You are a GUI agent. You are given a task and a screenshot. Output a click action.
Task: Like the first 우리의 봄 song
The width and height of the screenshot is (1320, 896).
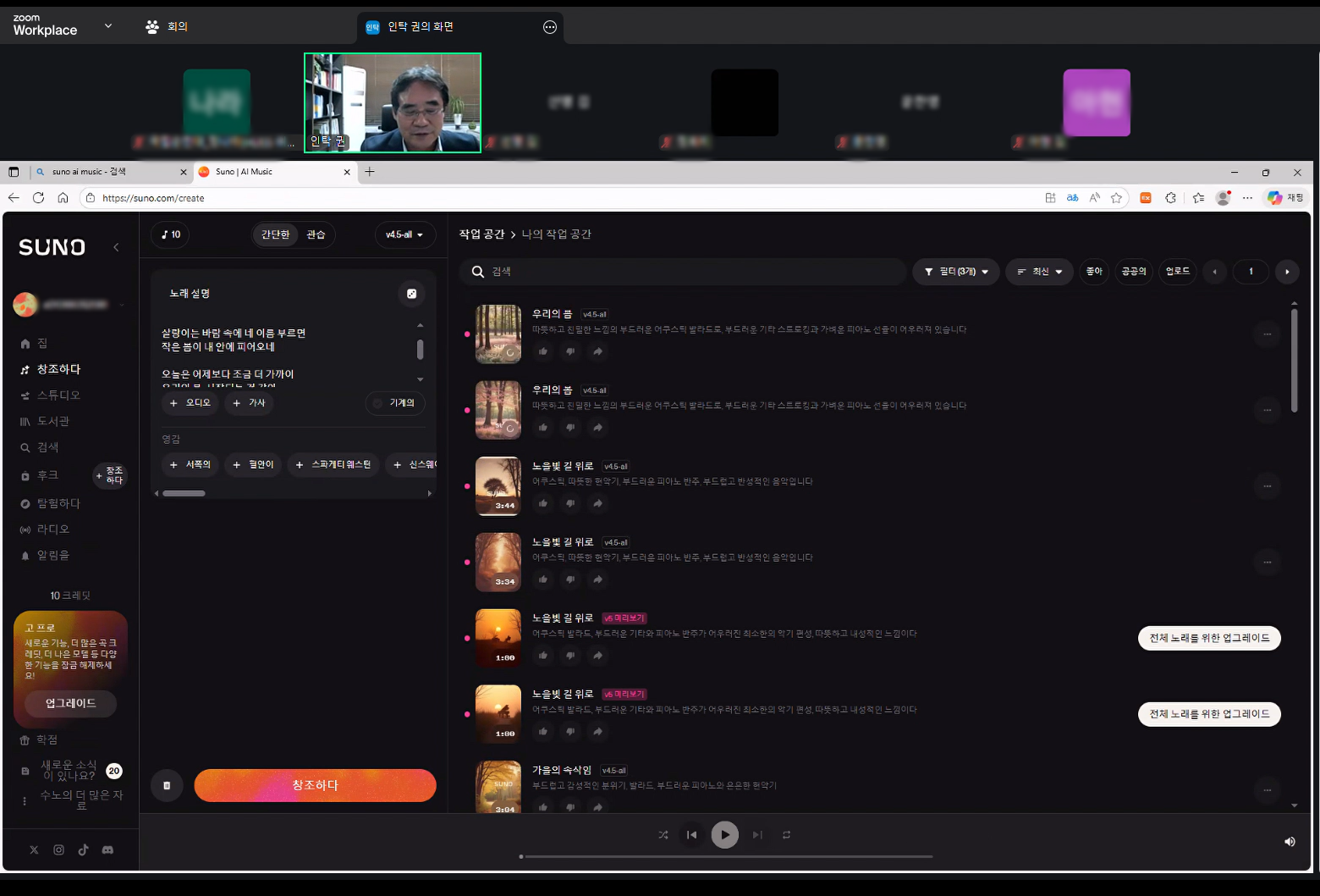click(x=543, y=351)
